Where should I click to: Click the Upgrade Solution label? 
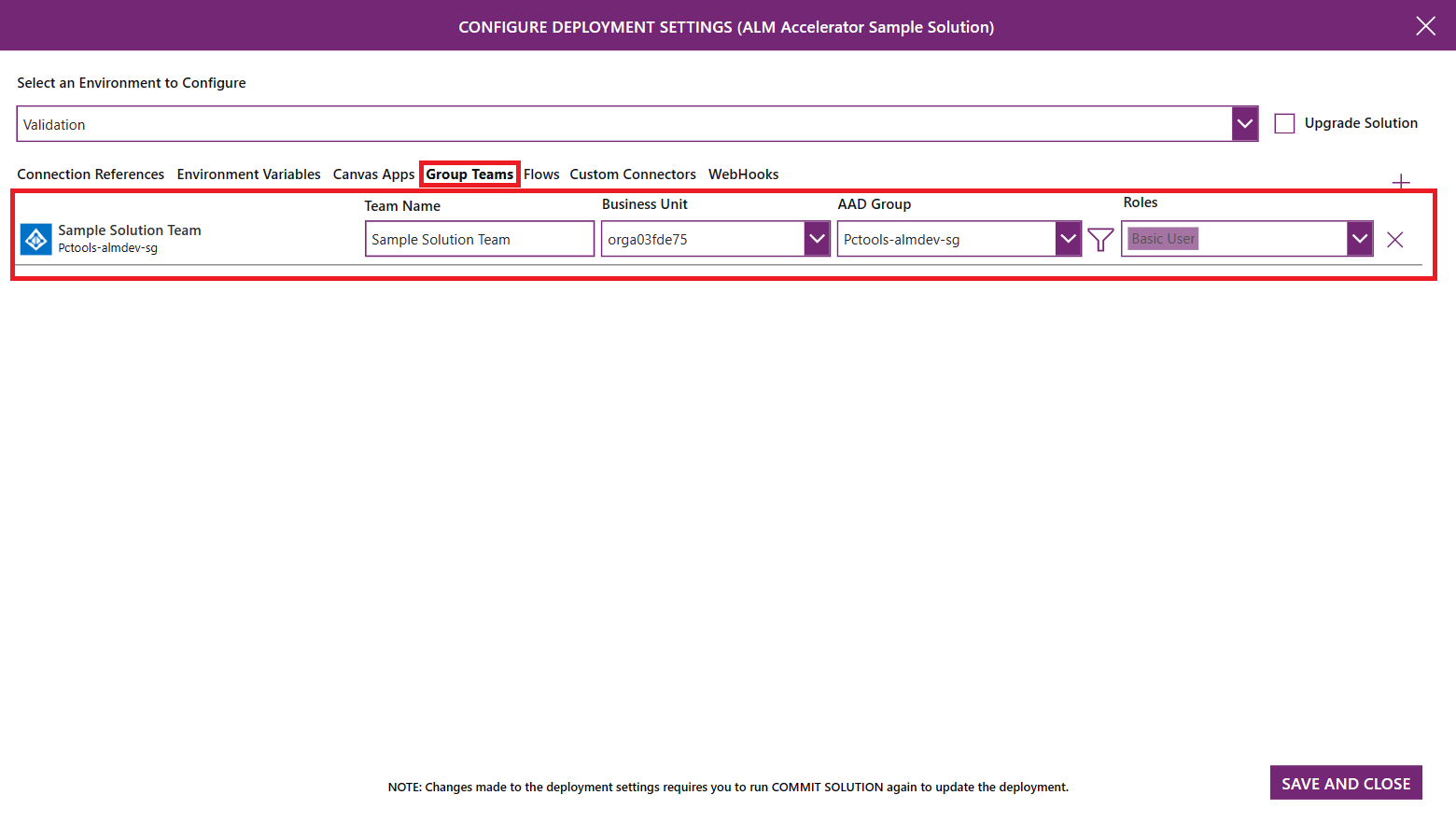coord(1361,123)
